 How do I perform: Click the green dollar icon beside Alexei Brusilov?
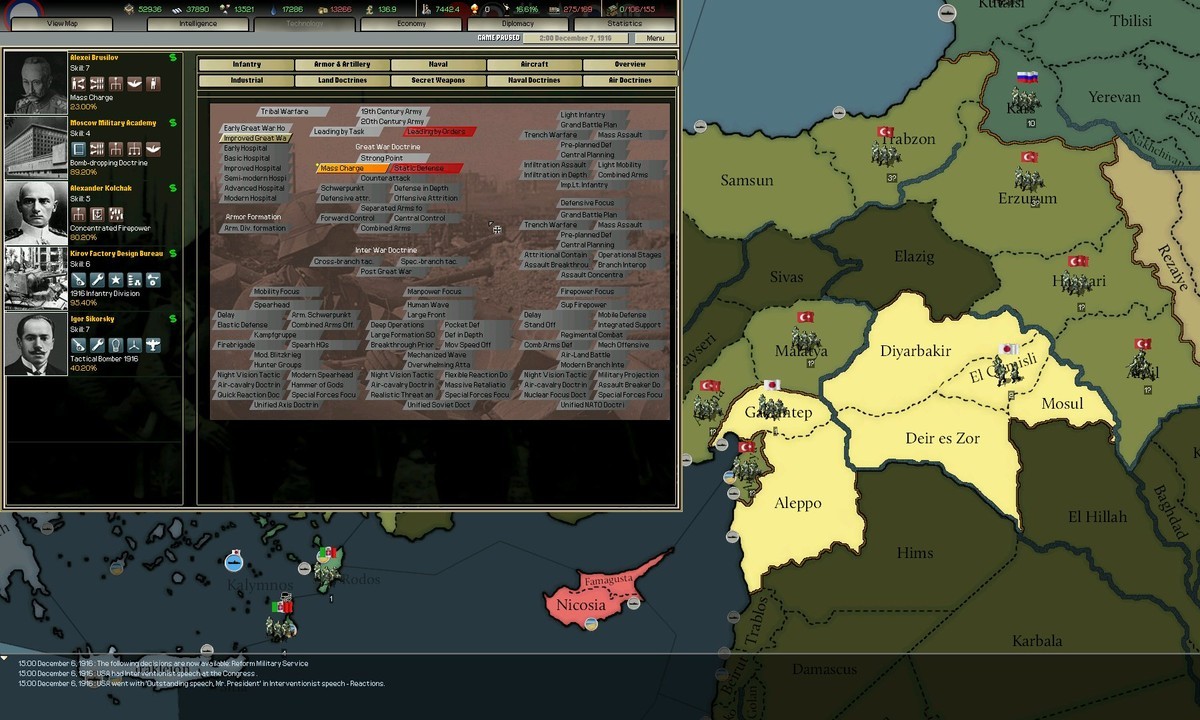tap(175, 58)
